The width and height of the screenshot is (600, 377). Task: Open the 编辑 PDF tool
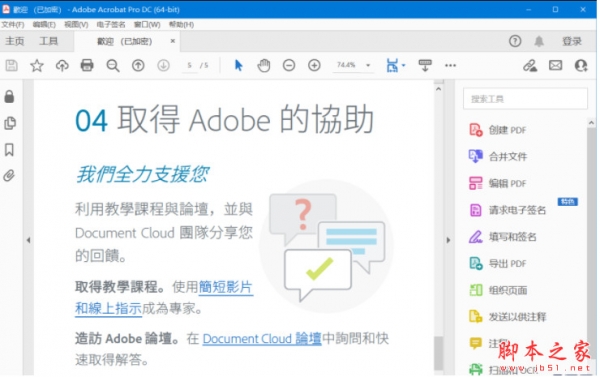pyautogui.click(x=499, y=183)
